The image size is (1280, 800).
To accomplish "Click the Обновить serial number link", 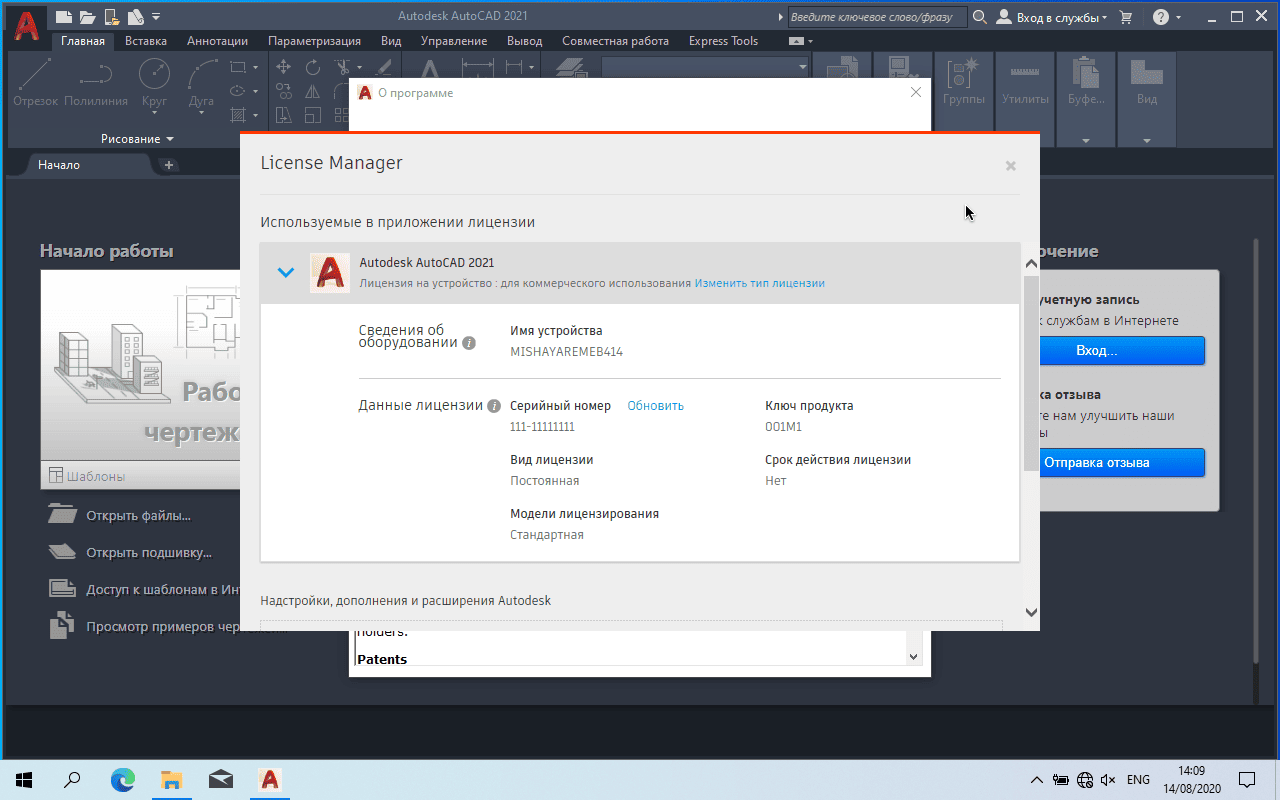I will 656,406.
